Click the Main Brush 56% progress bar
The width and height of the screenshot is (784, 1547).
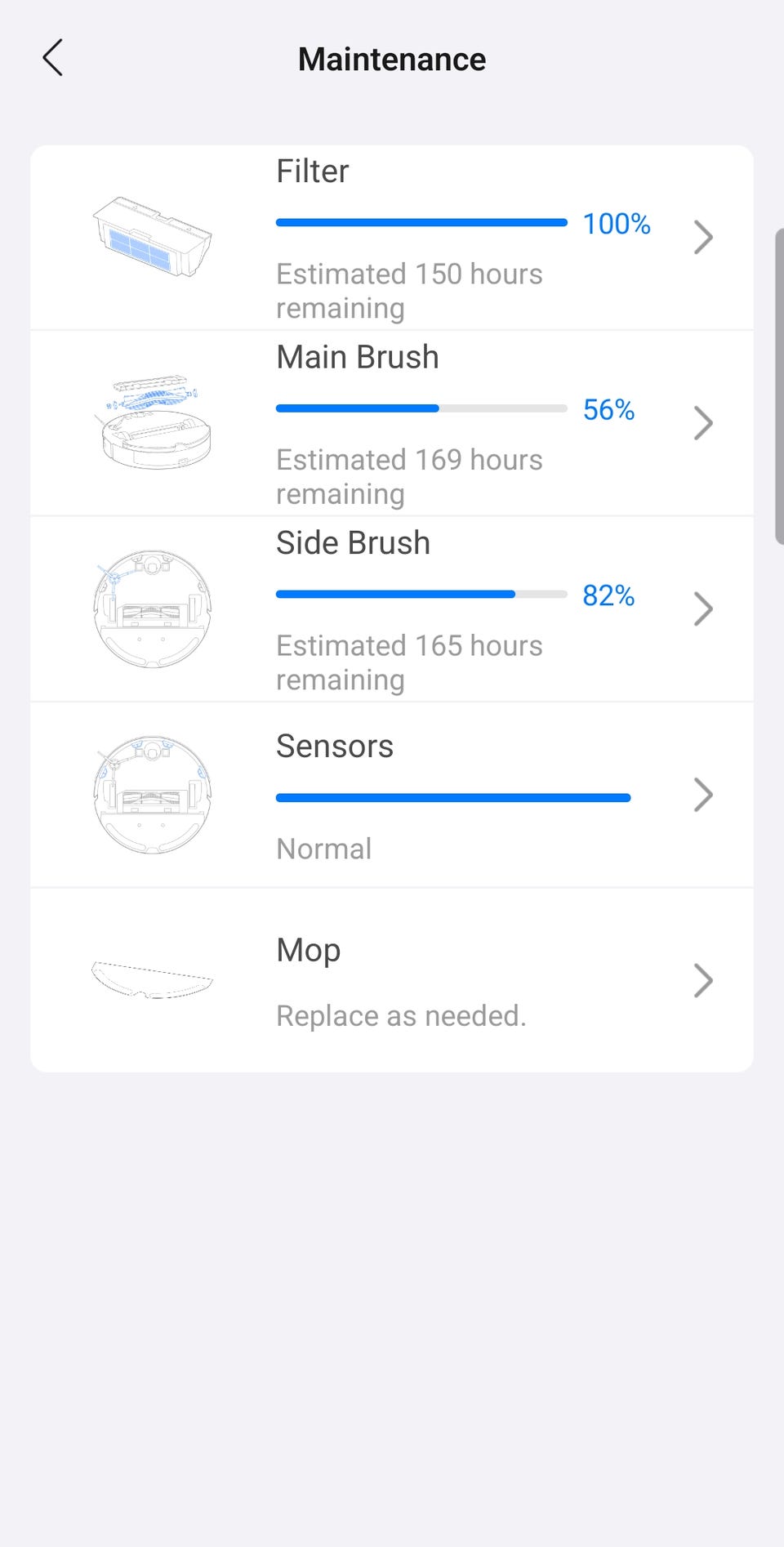point(421,408)
